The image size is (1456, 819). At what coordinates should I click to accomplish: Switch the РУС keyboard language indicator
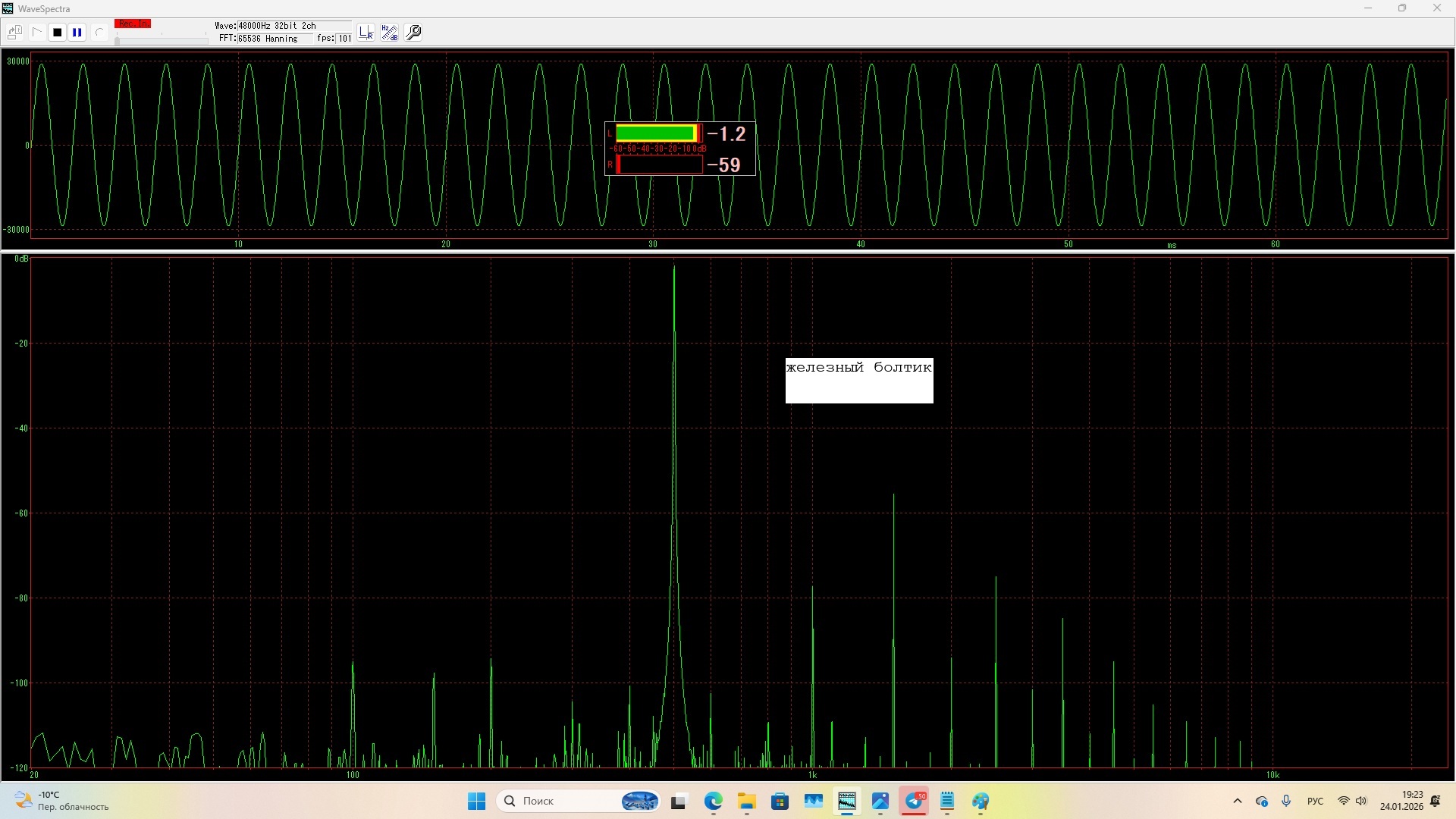point(1315,801)
